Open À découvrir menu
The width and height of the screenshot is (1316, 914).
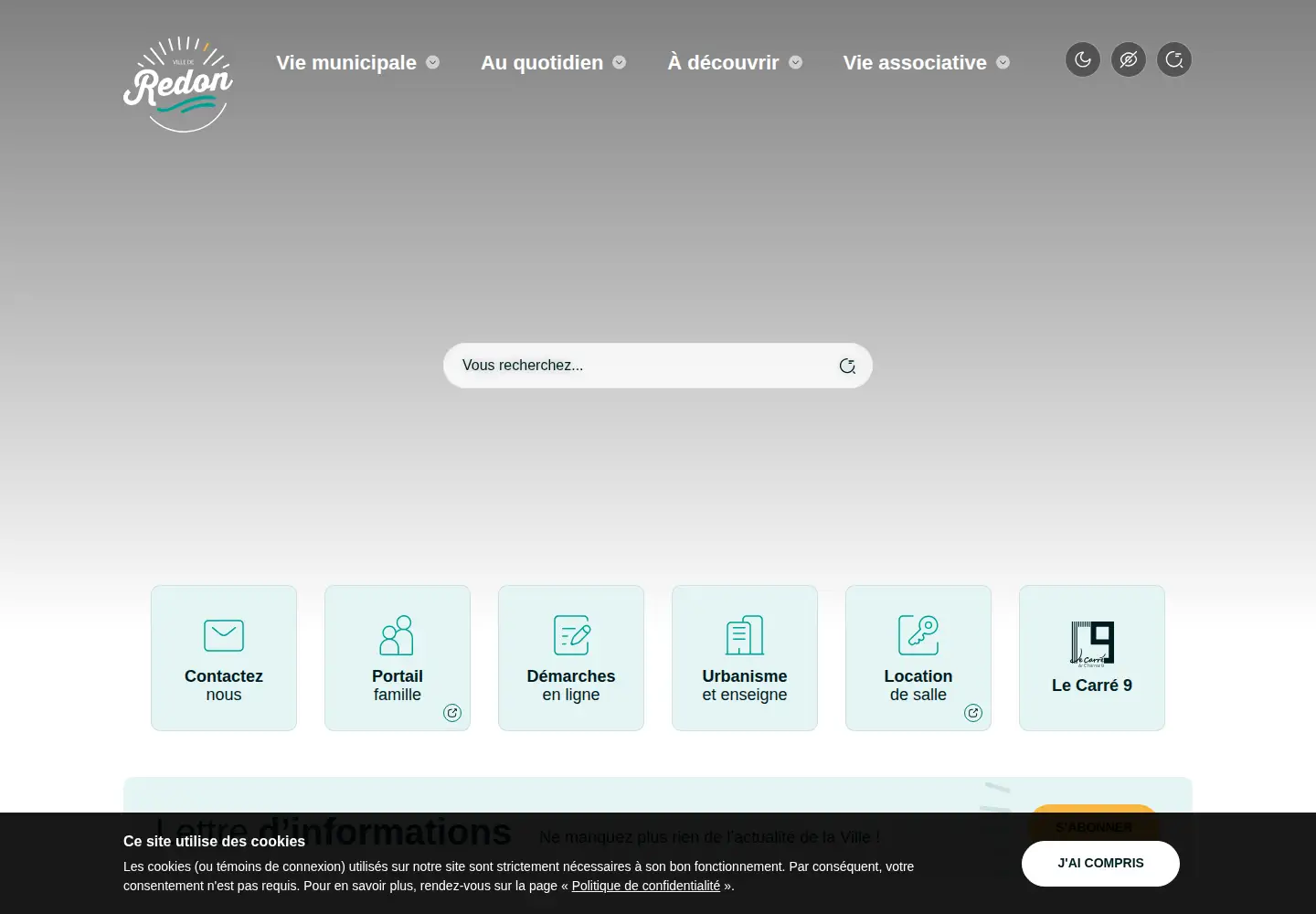point(723,62)
